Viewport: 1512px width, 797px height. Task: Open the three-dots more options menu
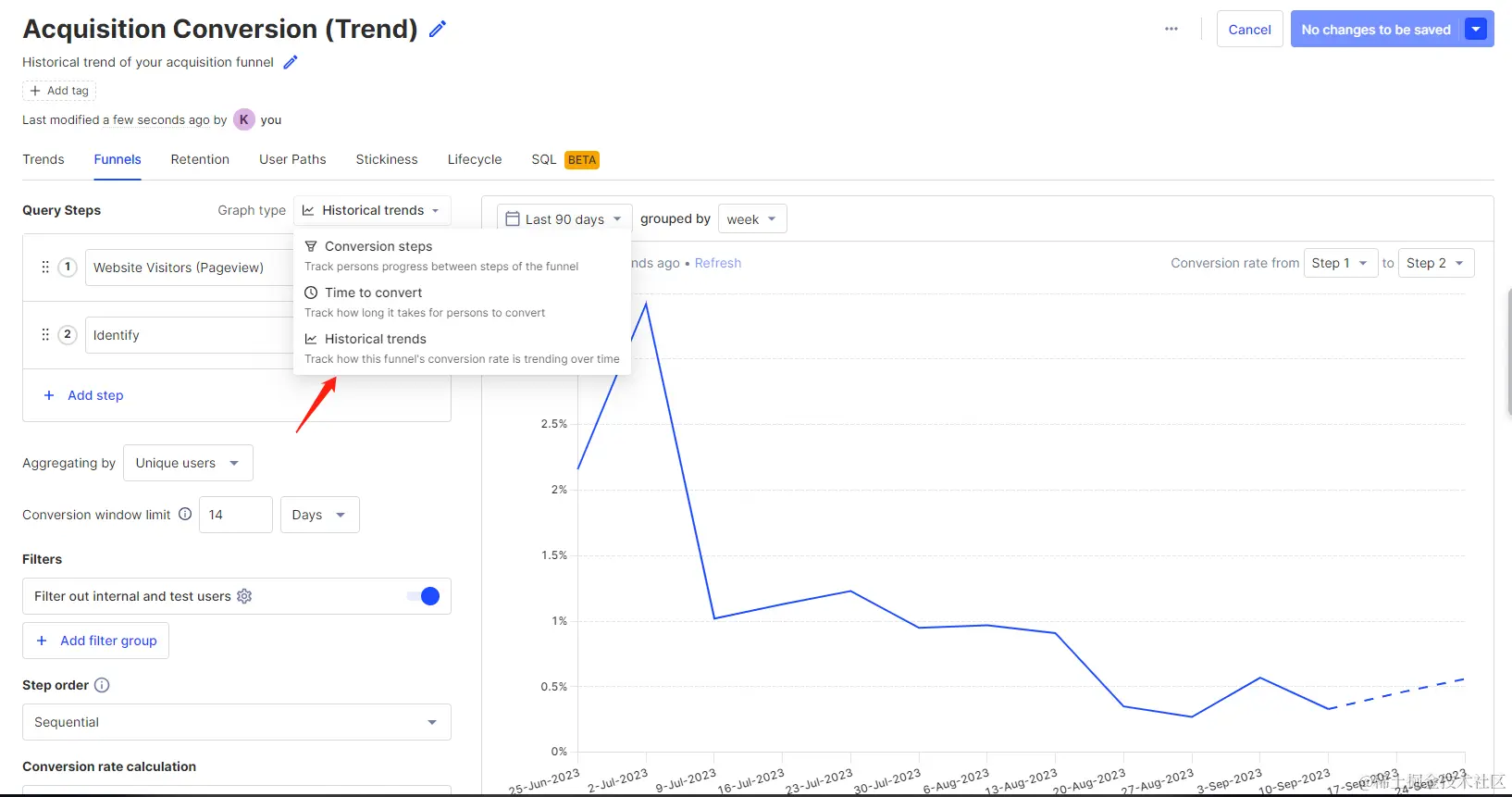[1171, 29]
